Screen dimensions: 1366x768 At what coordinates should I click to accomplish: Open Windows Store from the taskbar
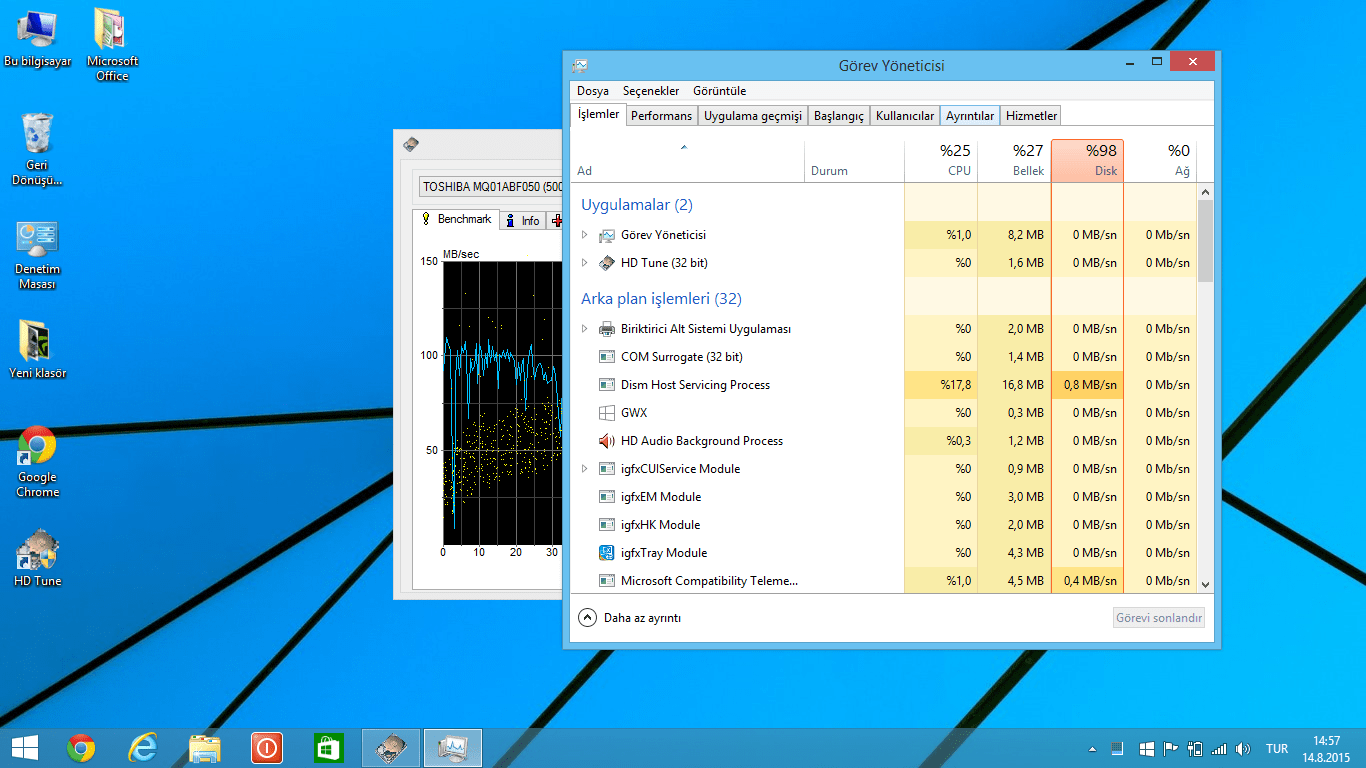pos(329,747)
